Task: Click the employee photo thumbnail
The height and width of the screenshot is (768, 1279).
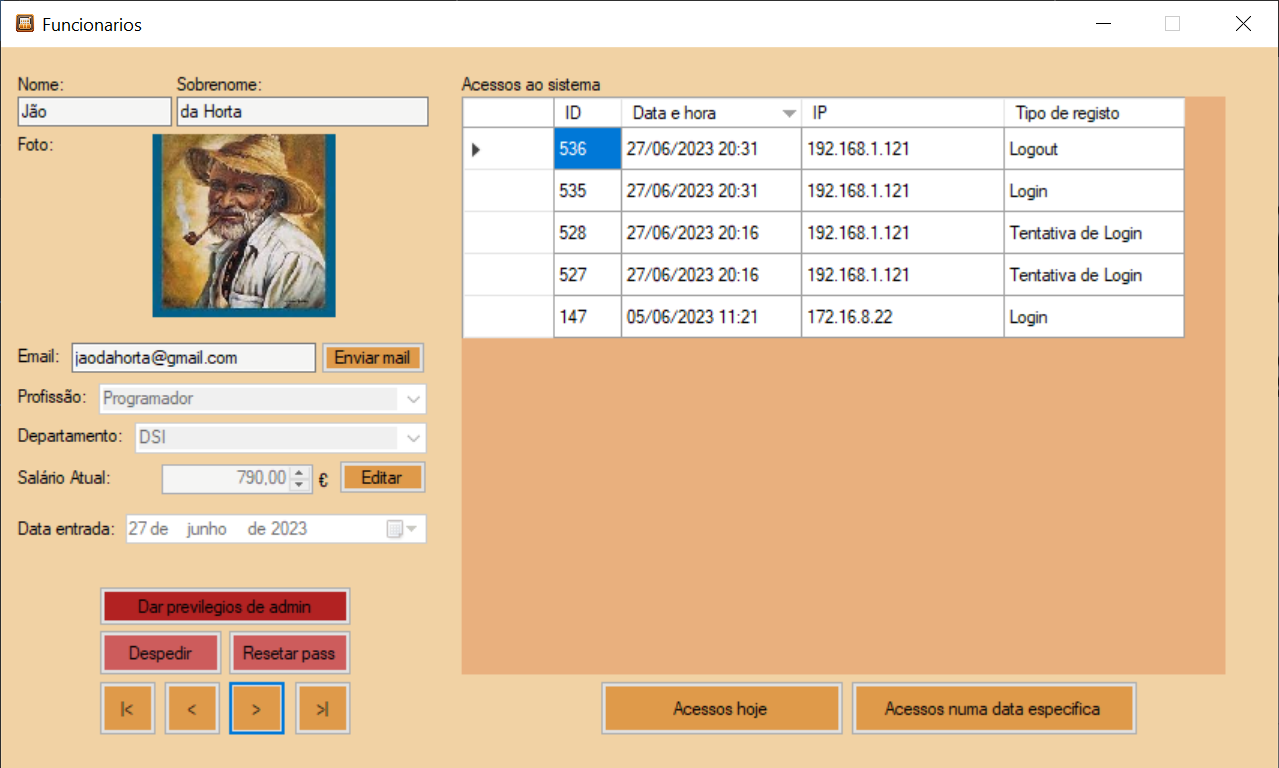Action: [244, 226]
